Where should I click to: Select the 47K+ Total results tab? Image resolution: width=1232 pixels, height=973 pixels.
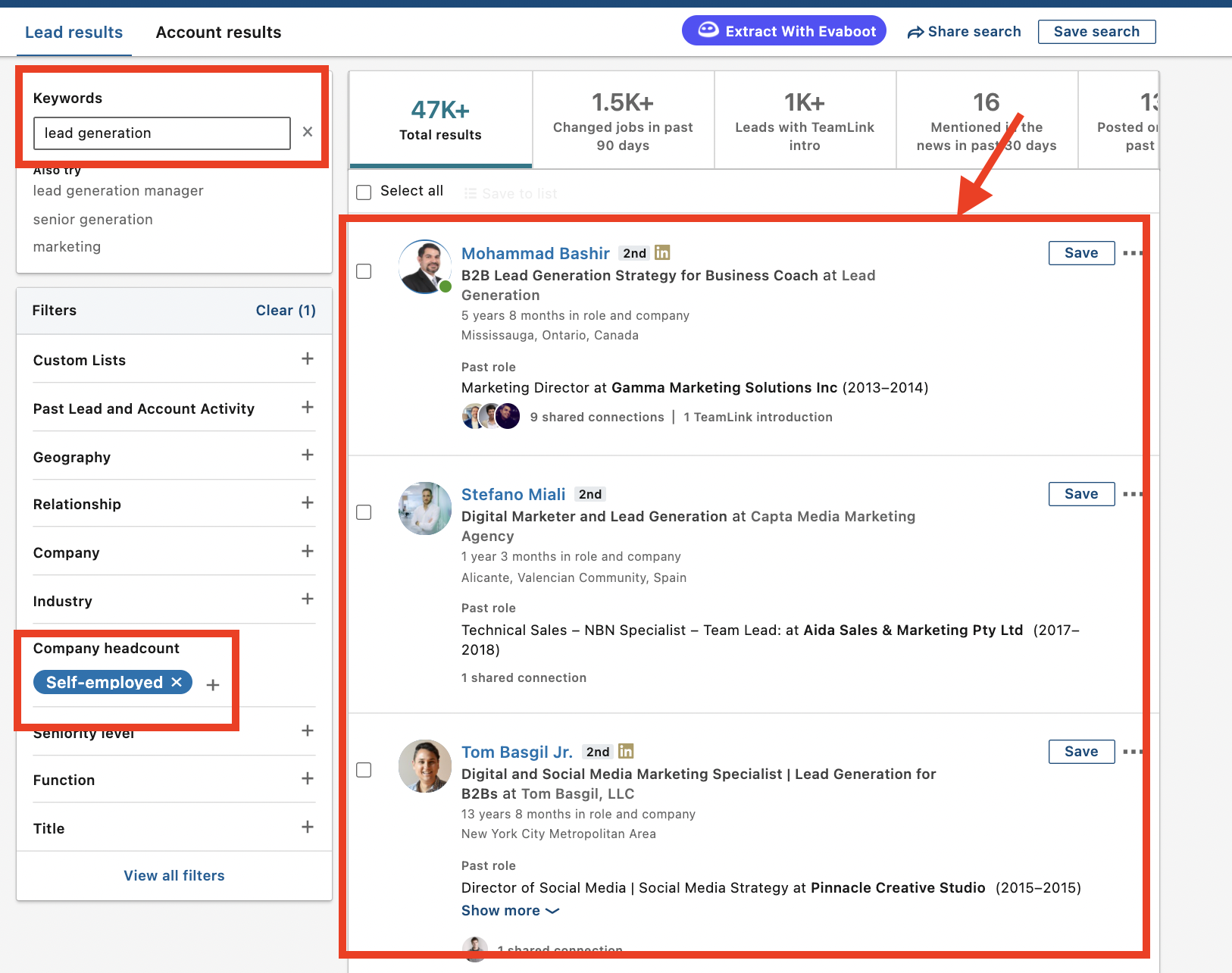click(x=440, y=120)
